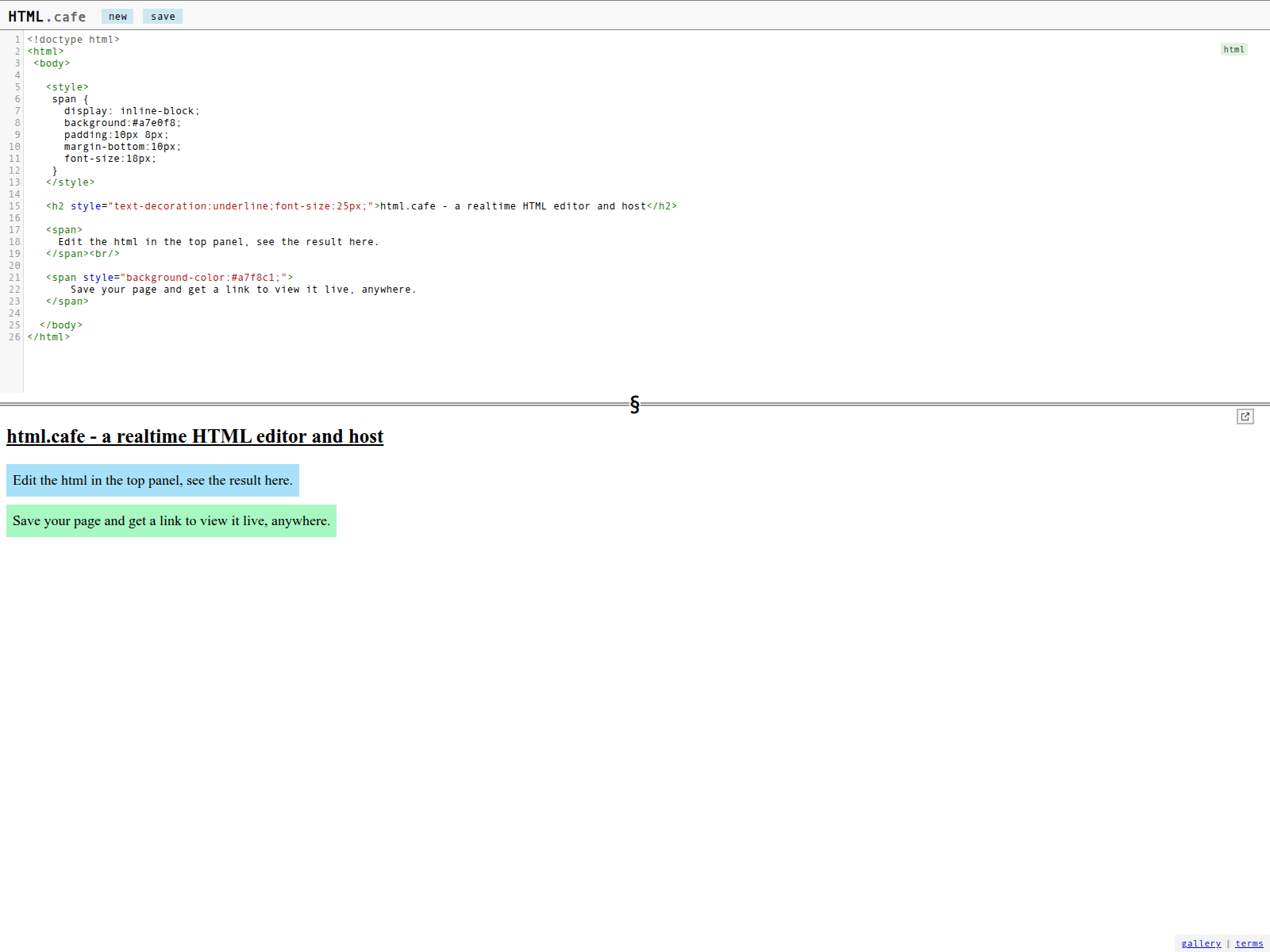
Task: Open the terms link
Action: point(1249,943)
